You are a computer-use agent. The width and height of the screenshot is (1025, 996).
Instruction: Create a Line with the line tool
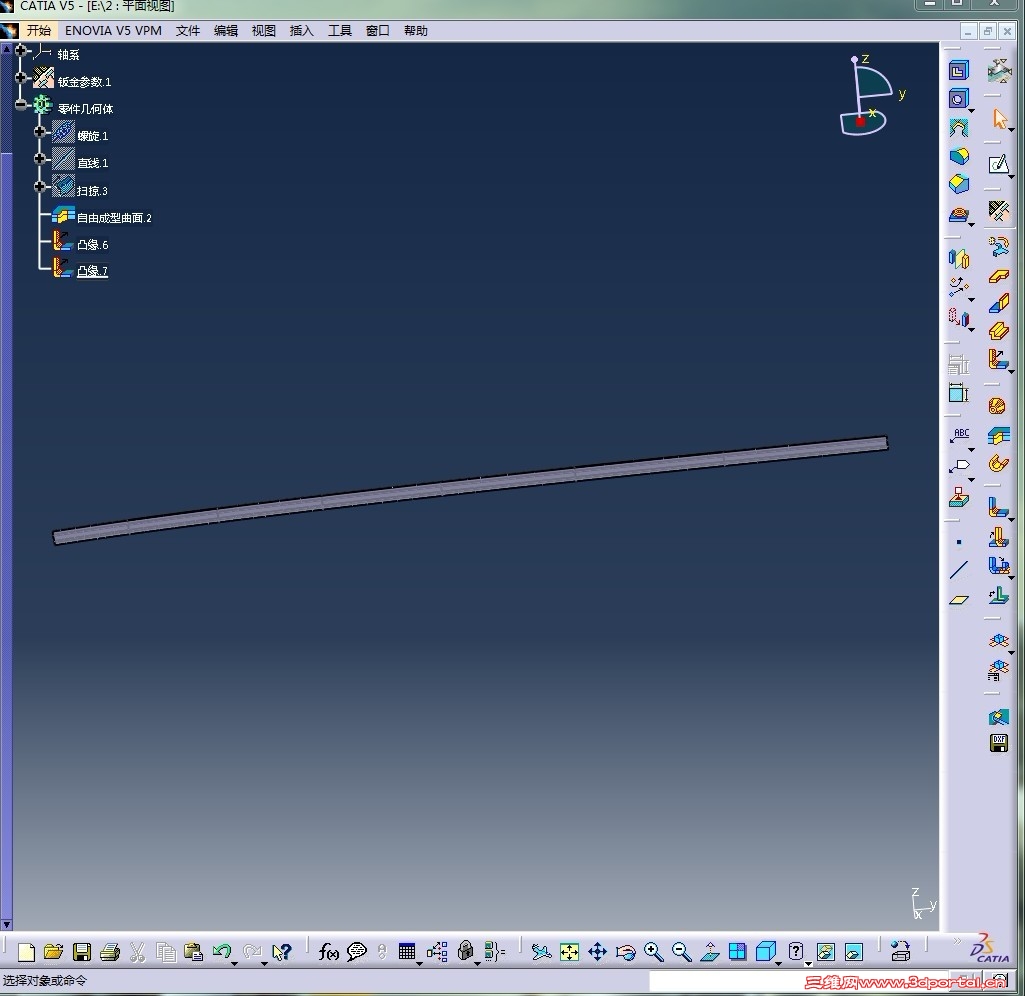(959, 569)
